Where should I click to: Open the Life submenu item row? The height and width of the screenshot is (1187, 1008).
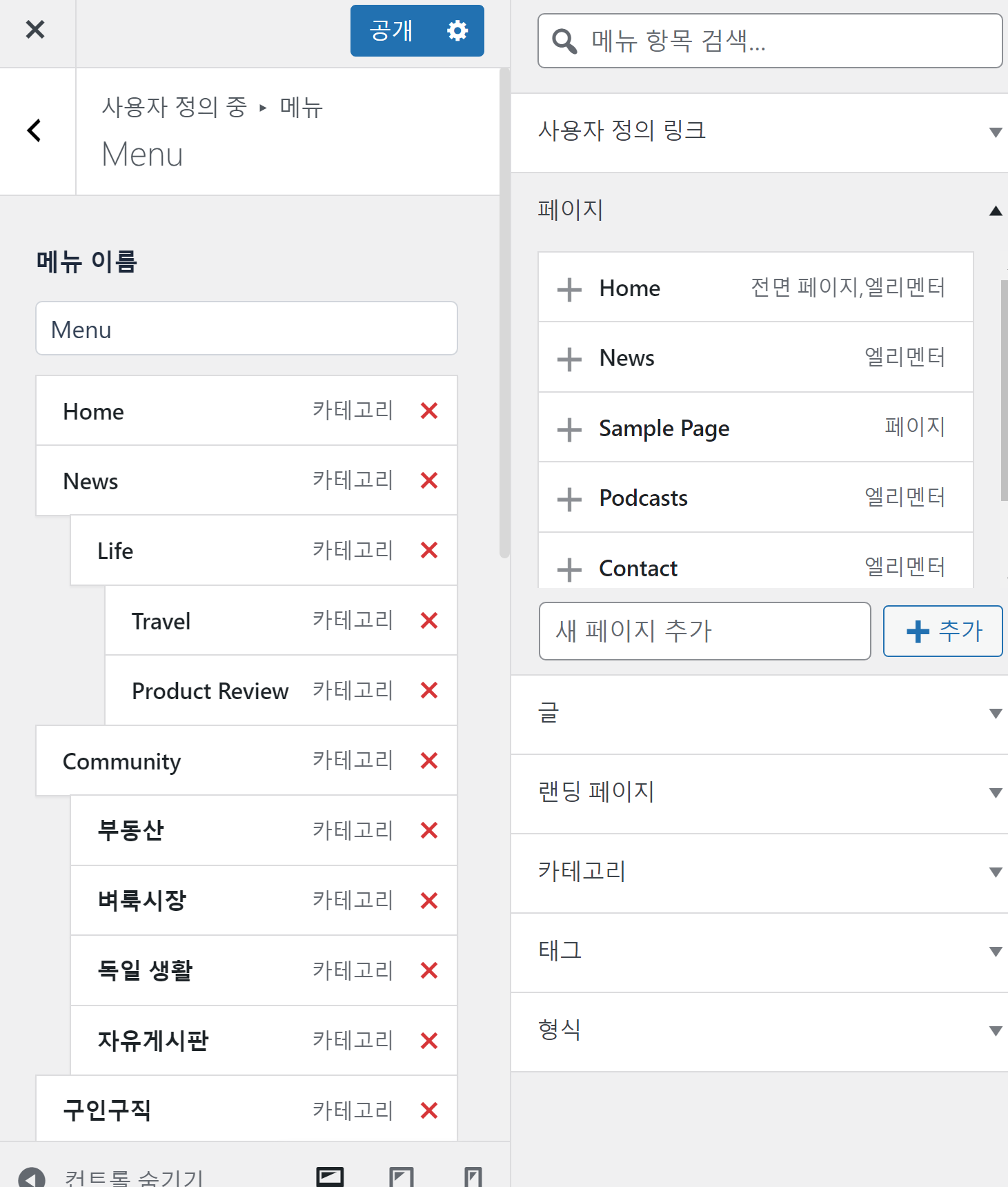pyautogui.click(x=264, y=550)
